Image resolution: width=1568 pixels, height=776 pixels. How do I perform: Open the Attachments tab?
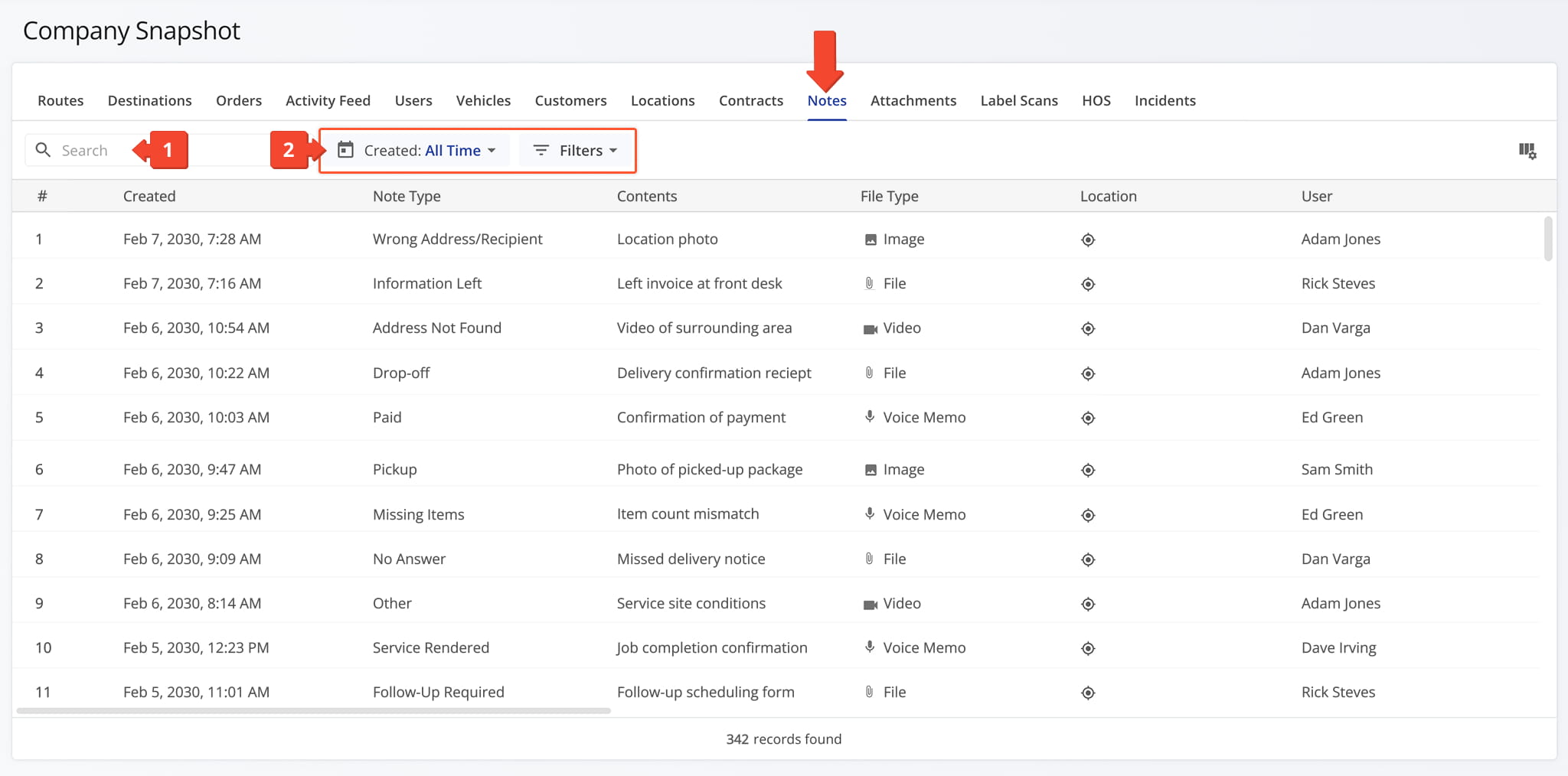pos(913,100)
